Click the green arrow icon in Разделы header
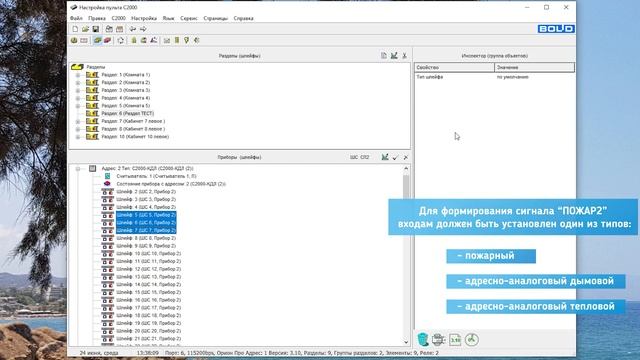The height and width of the screenshot is (360, 640). pyautogui.click(x=394, y=56)
